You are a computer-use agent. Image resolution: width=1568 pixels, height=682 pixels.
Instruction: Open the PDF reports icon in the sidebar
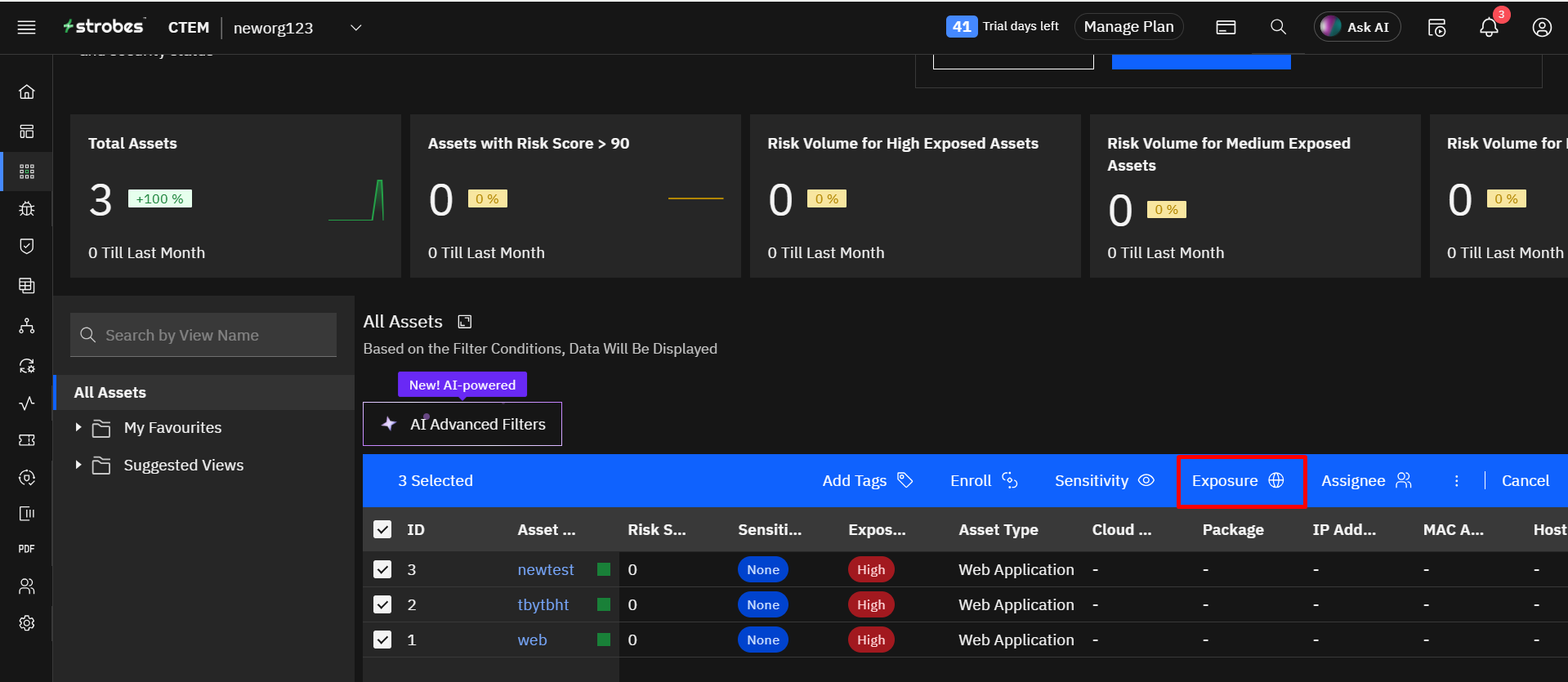coord(27,549)
